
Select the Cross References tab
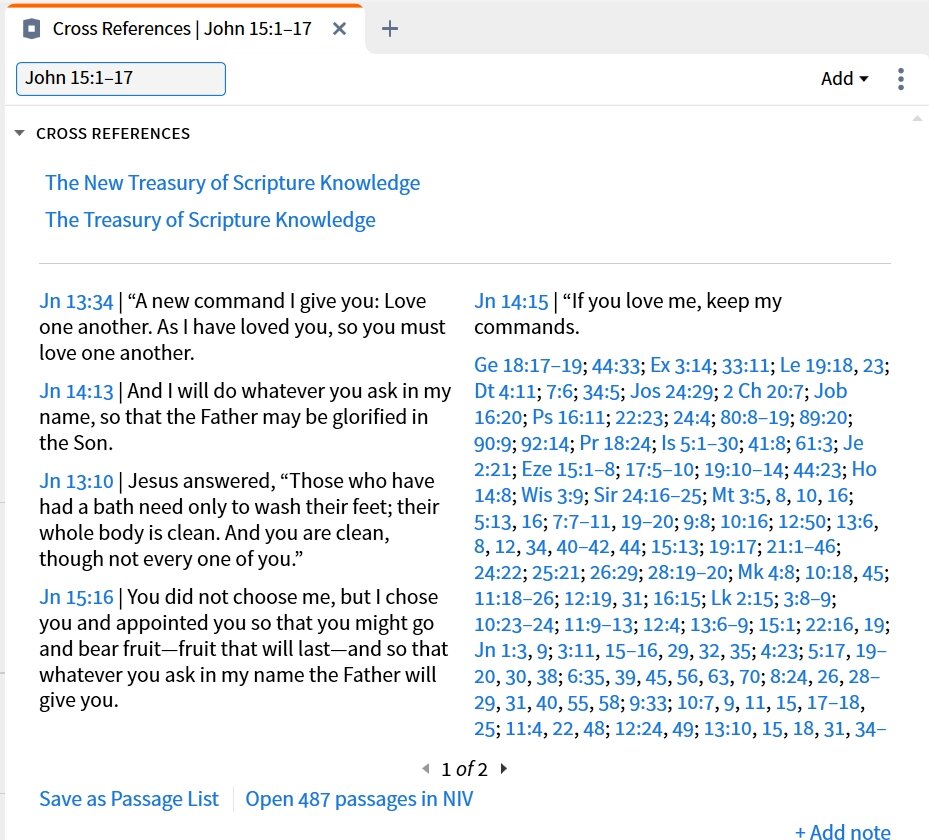181,29
